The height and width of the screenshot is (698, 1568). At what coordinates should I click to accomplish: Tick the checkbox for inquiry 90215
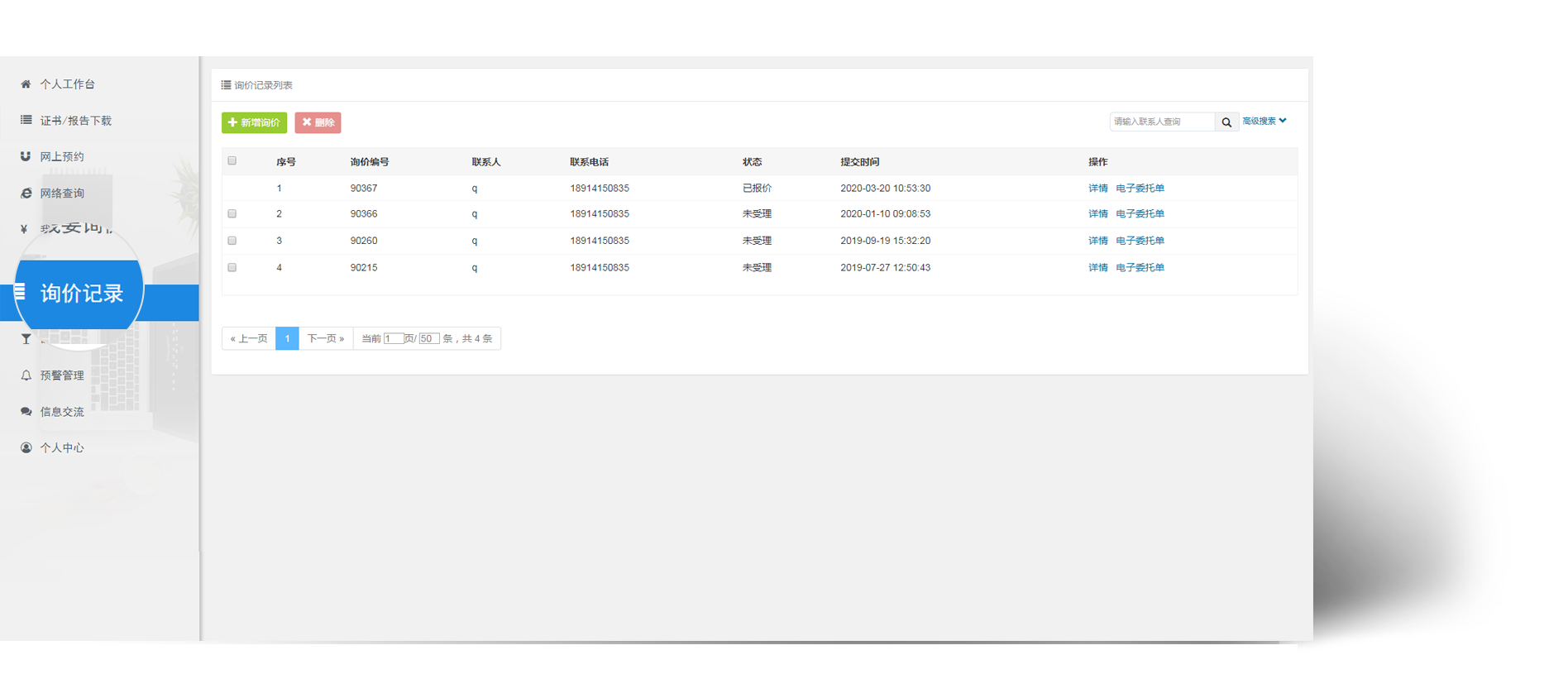[232, 268]
